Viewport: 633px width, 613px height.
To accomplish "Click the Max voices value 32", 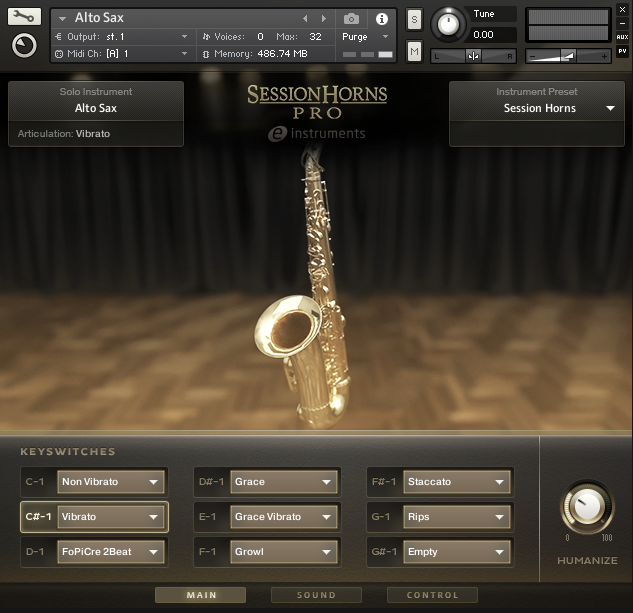I will 315,37.
